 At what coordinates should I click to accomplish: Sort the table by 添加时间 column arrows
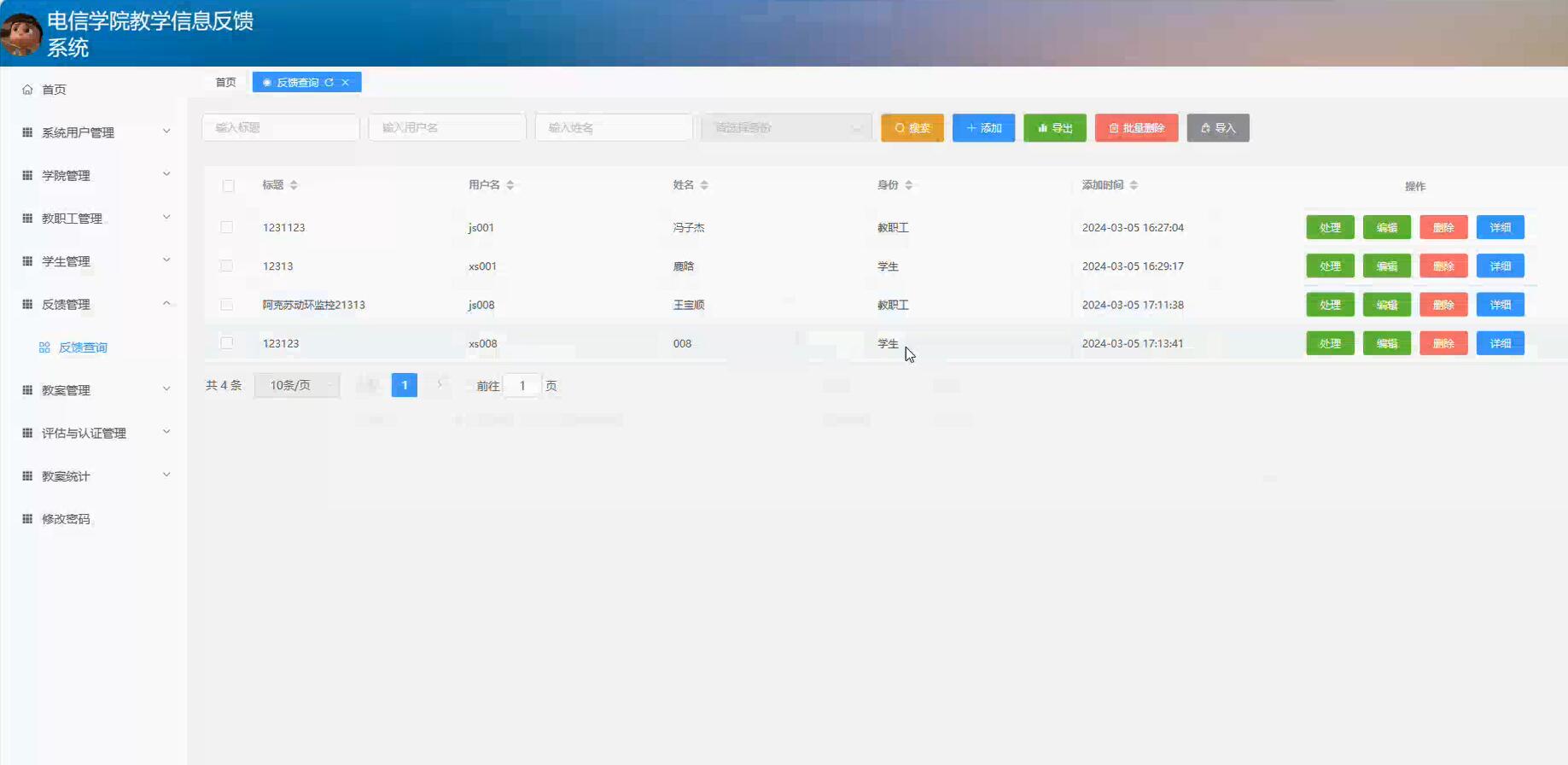pos(1134,185)
